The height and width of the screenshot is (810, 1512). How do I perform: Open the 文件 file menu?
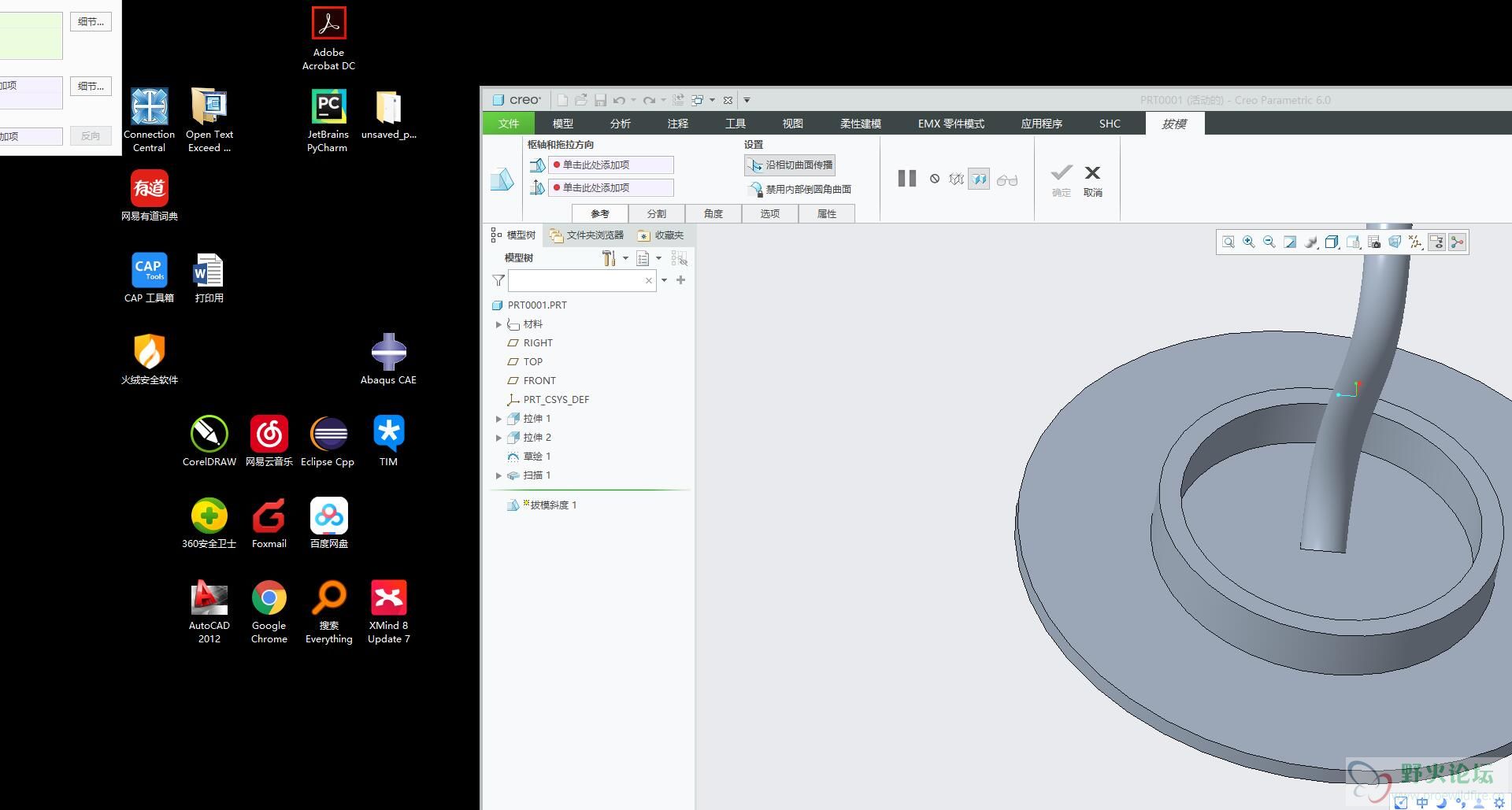tap(509, 124)
